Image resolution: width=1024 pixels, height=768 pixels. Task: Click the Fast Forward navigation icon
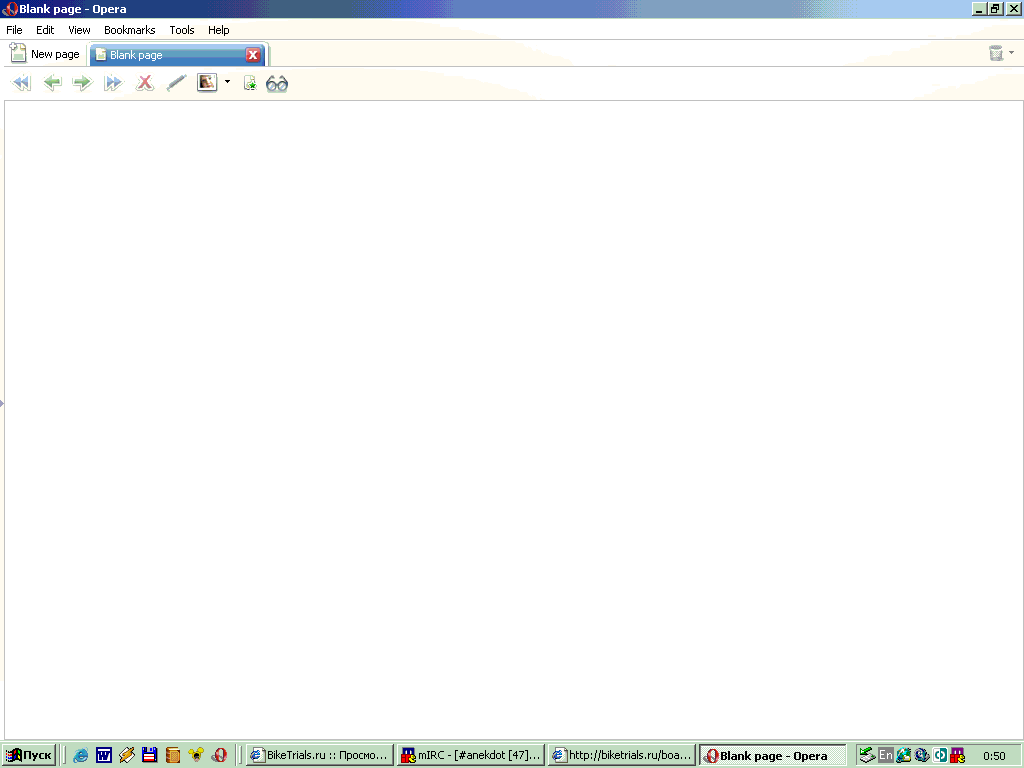click(x=113, y=83)
